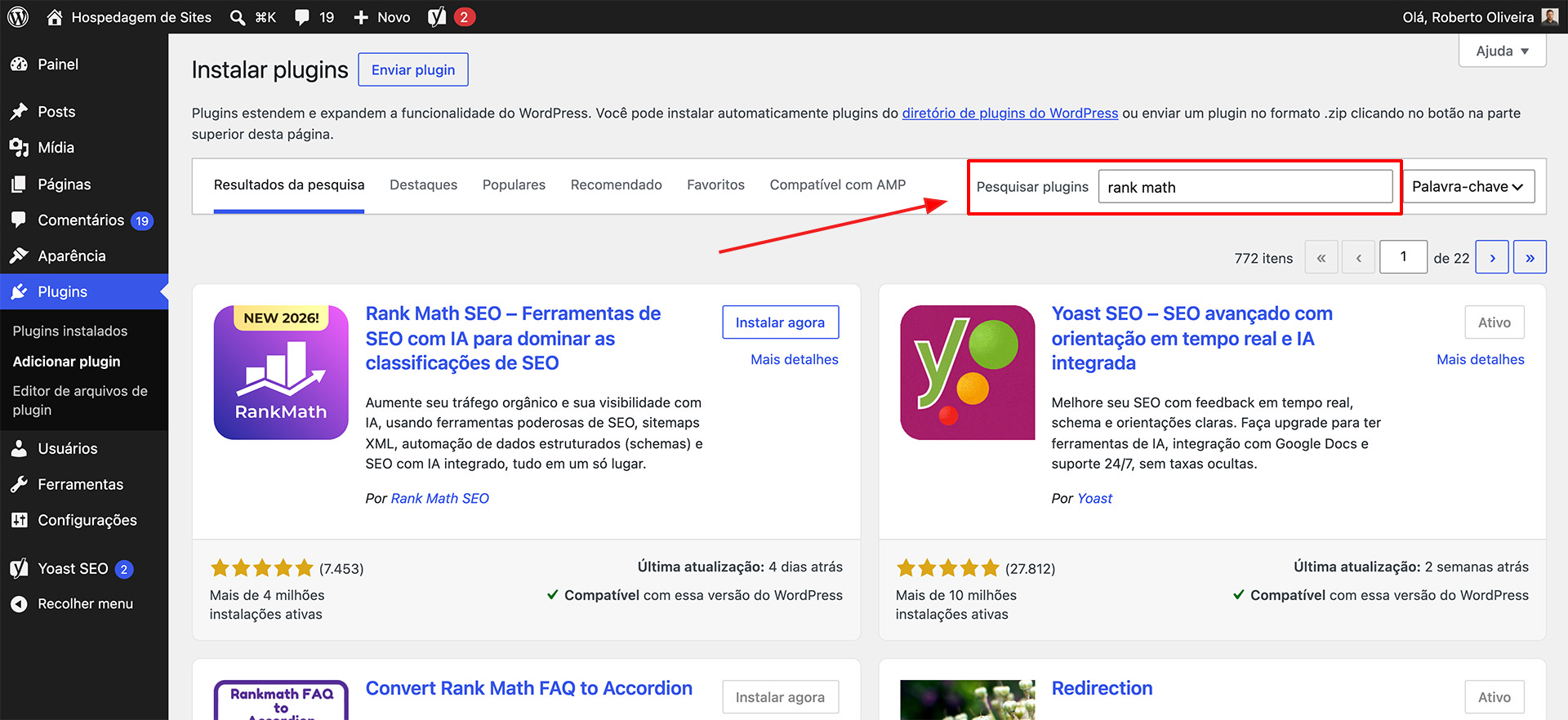The height and width of the screenshot is (720, 1568).
Task: Click the Ferramentas wrench icon
Action: coord(19,484)
